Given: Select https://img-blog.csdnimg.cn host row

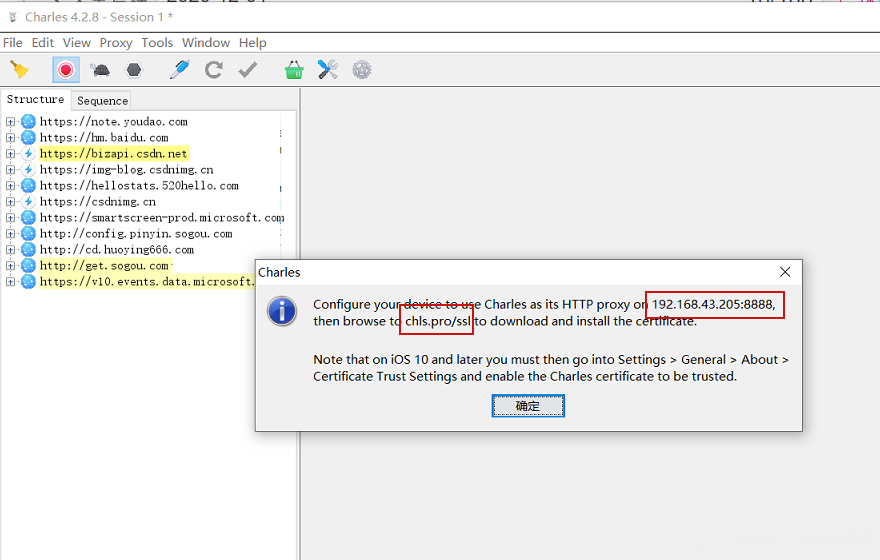Looking at the screenshot, I should (x=126, y=169).
